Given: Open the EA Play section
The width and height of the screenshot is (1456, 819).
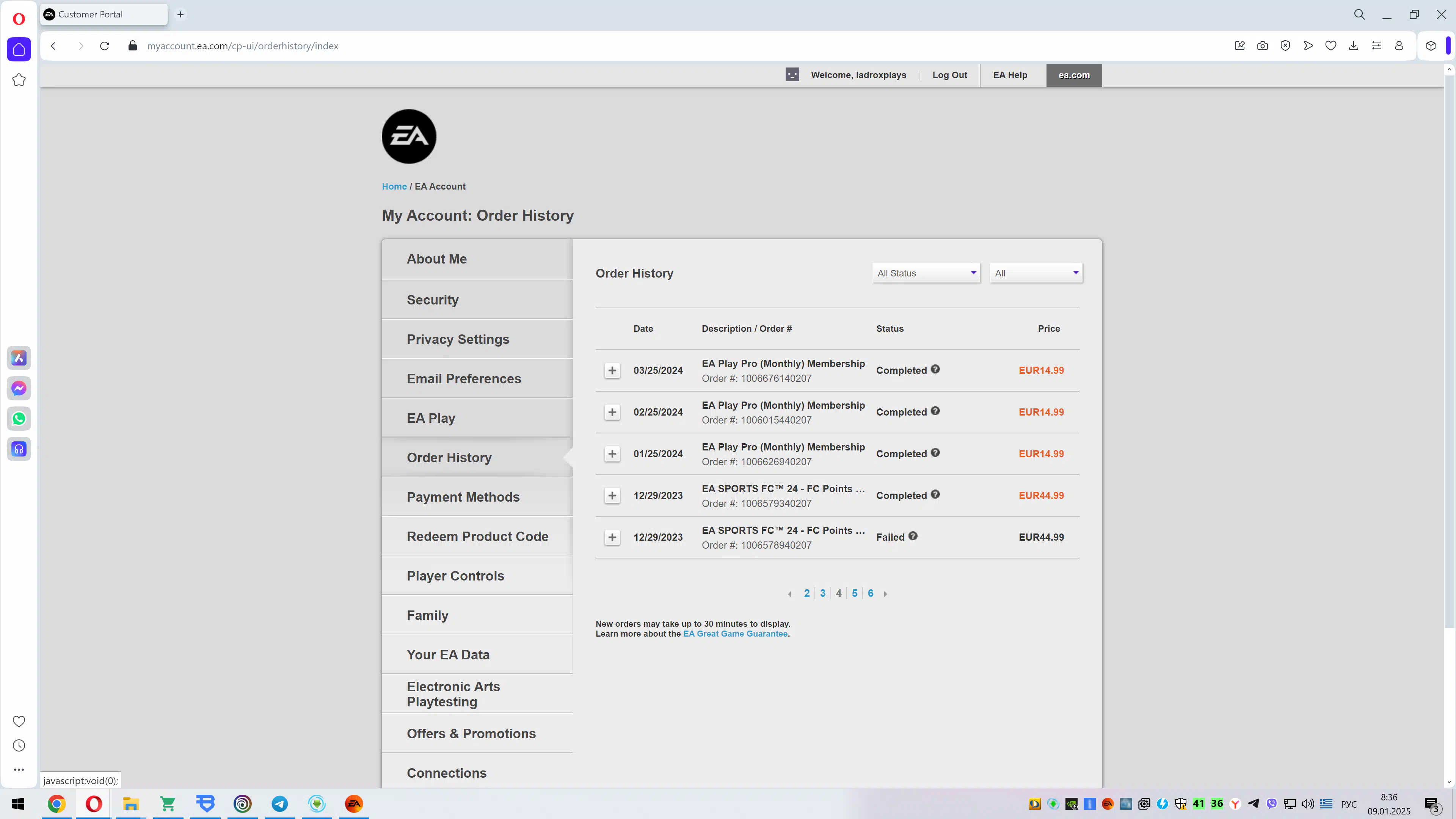Looking at the screenshot, I should pyautogui.click(x=477, y=418).
